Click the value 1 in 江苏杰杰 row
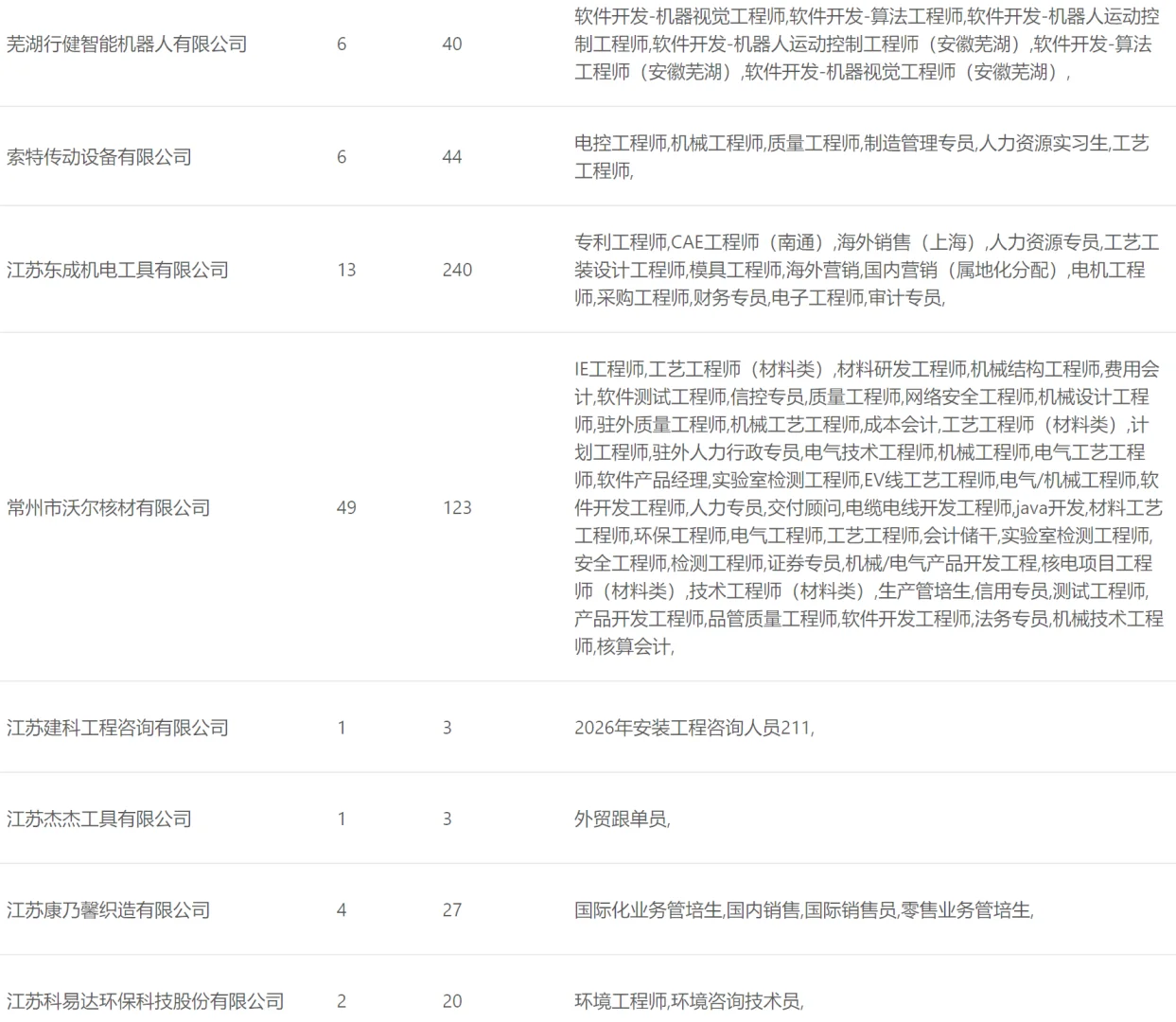1176x1022 pixels. (x=342, y=819)
